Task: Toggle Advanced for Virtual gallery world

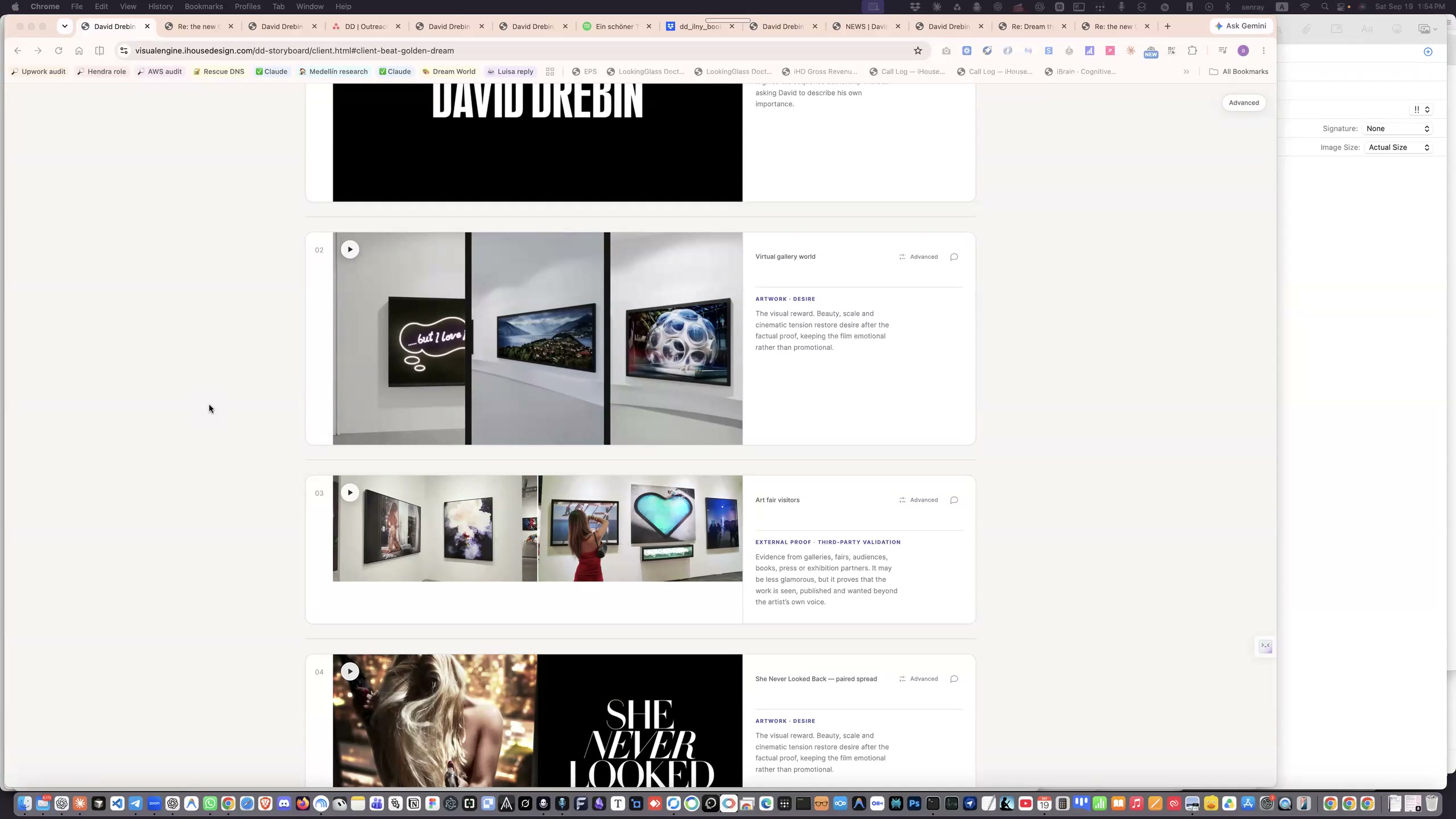Action: click(919, 257)
